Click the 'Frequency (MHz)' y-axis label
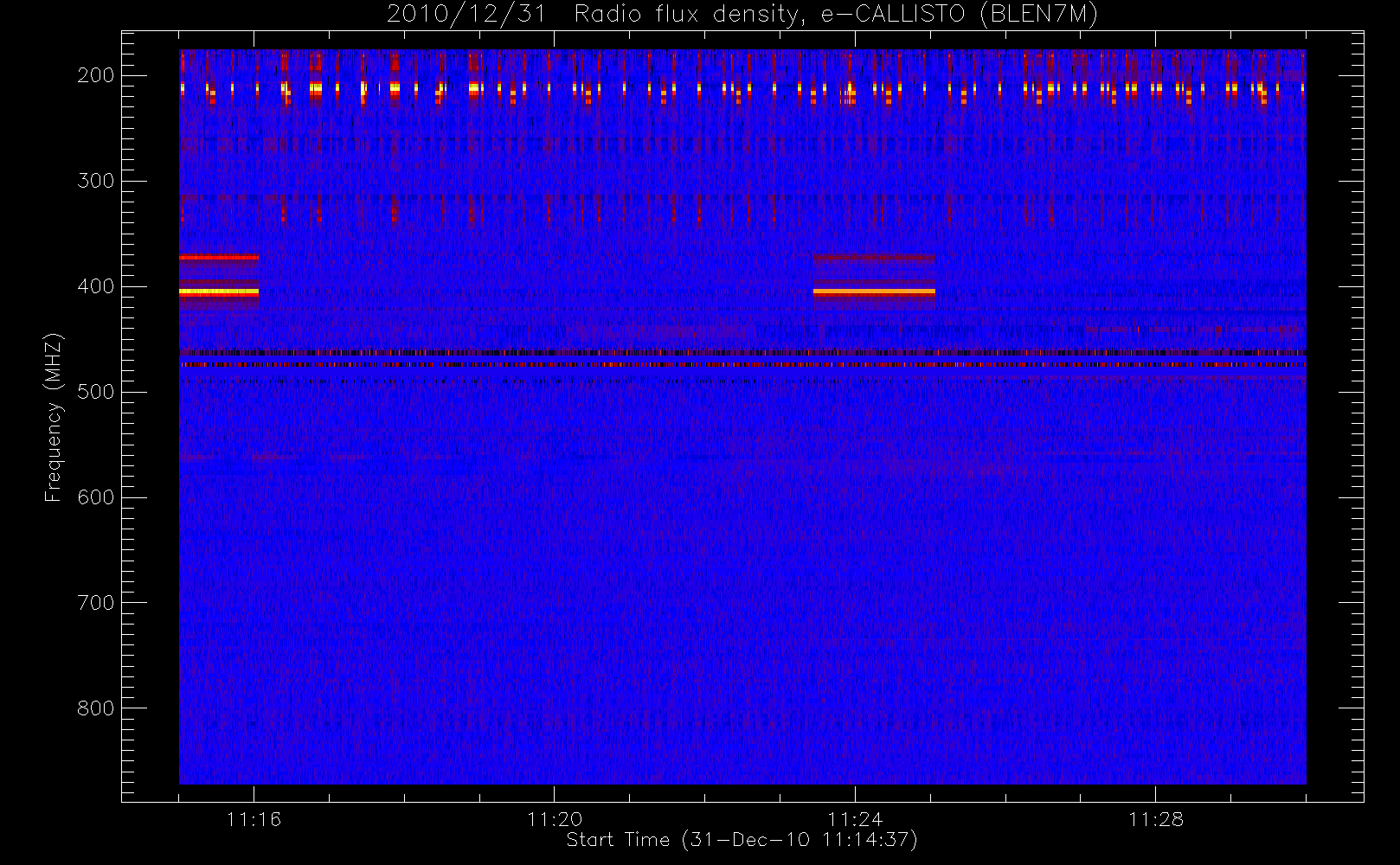Screen dimensions: 1400x865 tap(54, 417)
